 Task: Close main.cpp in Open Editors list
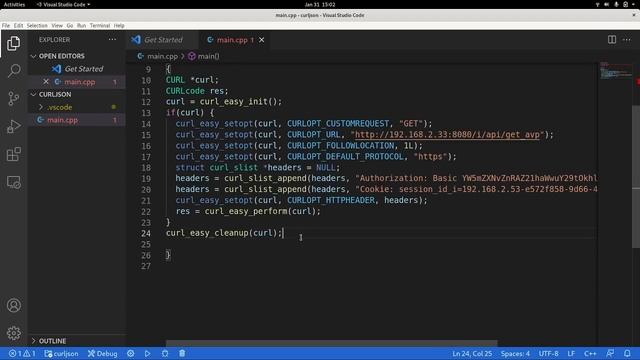tap(46, 82)
